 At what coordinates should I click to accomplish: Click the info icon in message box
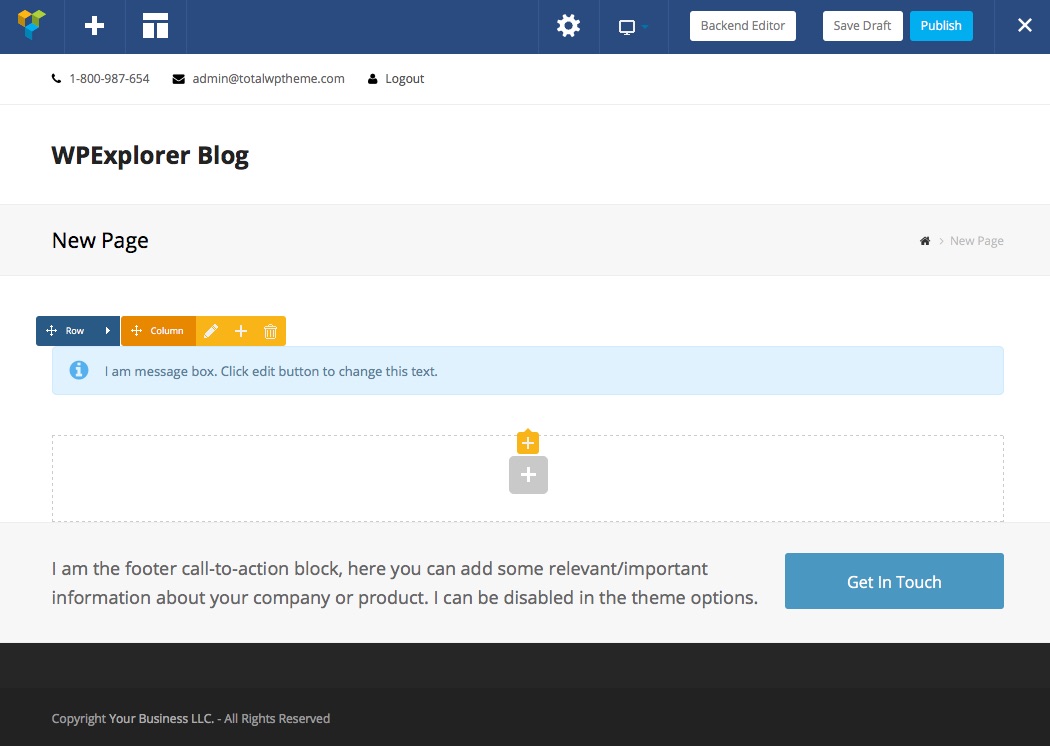[x=79, y=370]
